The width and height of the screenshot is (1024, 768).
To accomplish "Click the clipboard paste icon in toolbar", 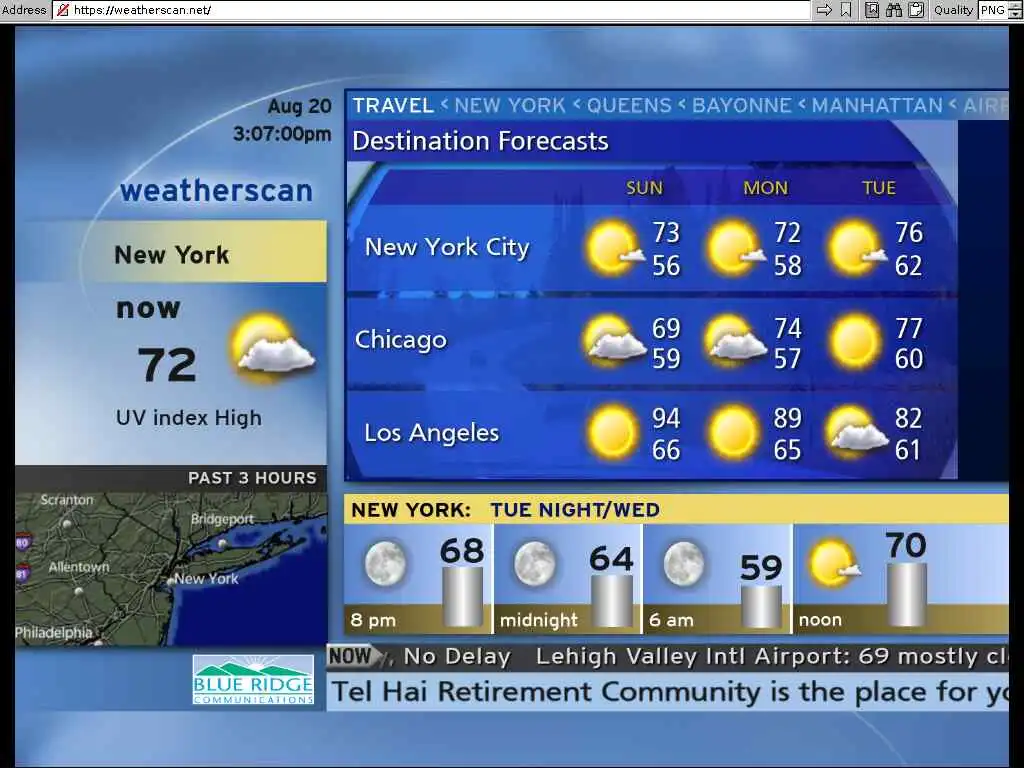I will coord(916,10).
